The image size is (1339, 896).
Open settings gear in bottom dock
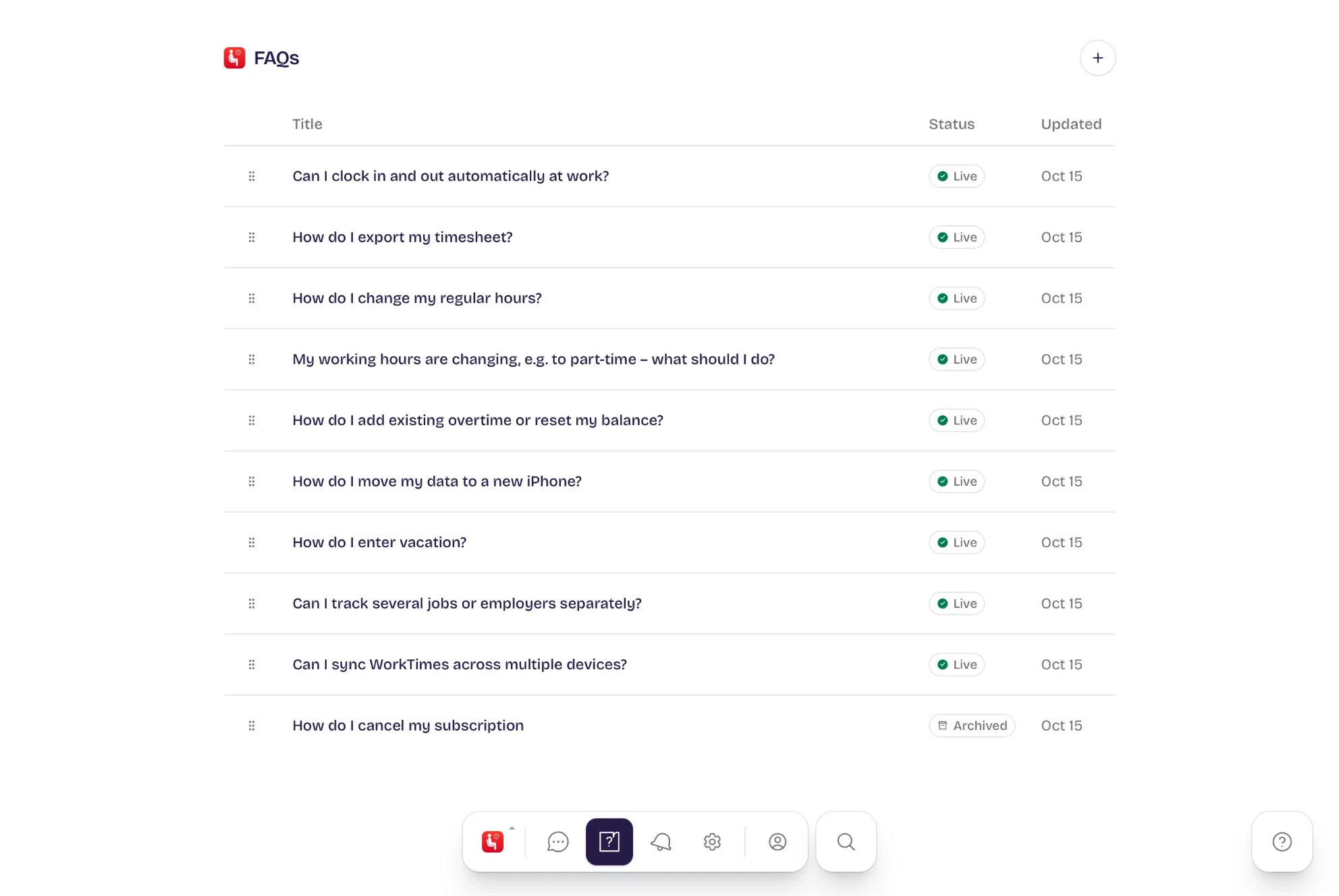(x=712, y=841)
